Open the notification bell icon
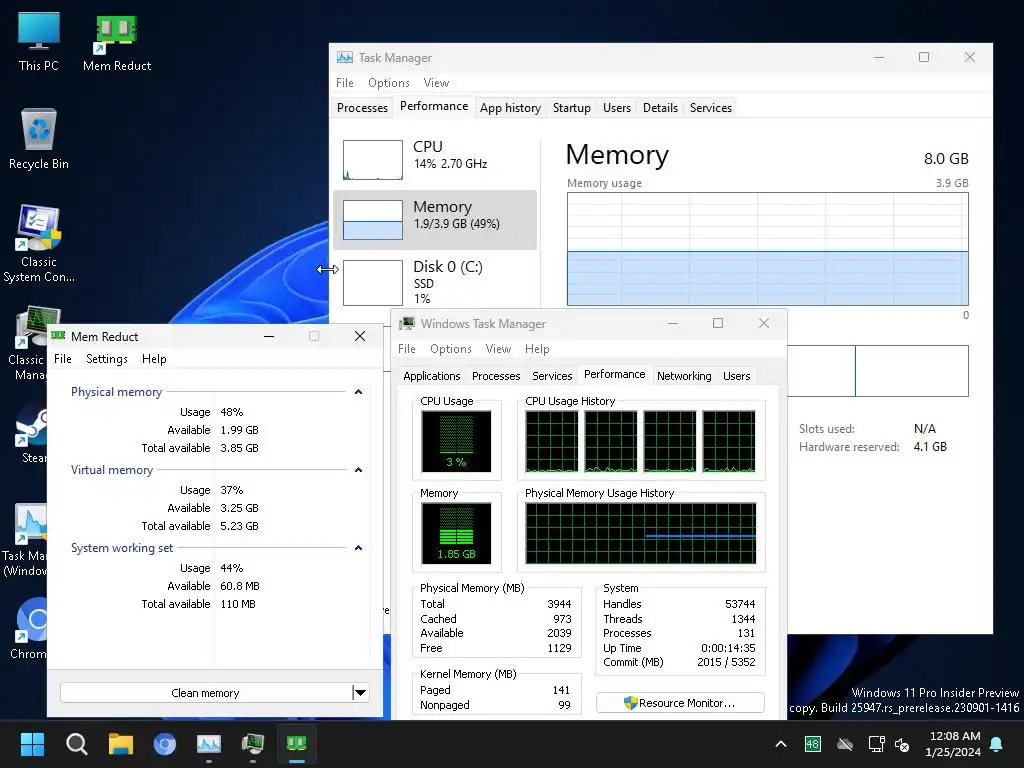This screenshot has height=768, width=1024. [x=997, y=744]
